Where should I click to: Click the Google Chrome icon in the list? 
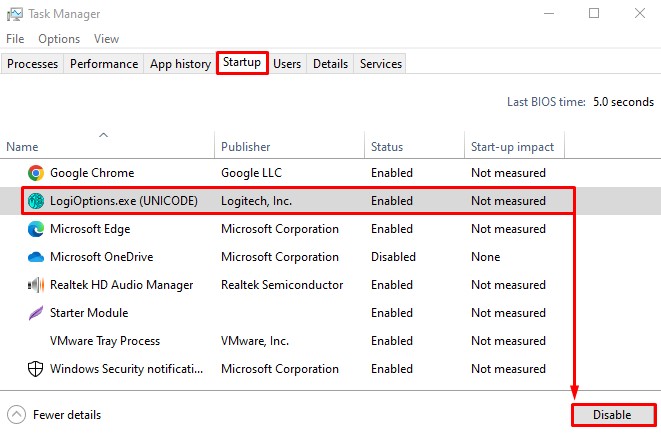tap(36, 173)
